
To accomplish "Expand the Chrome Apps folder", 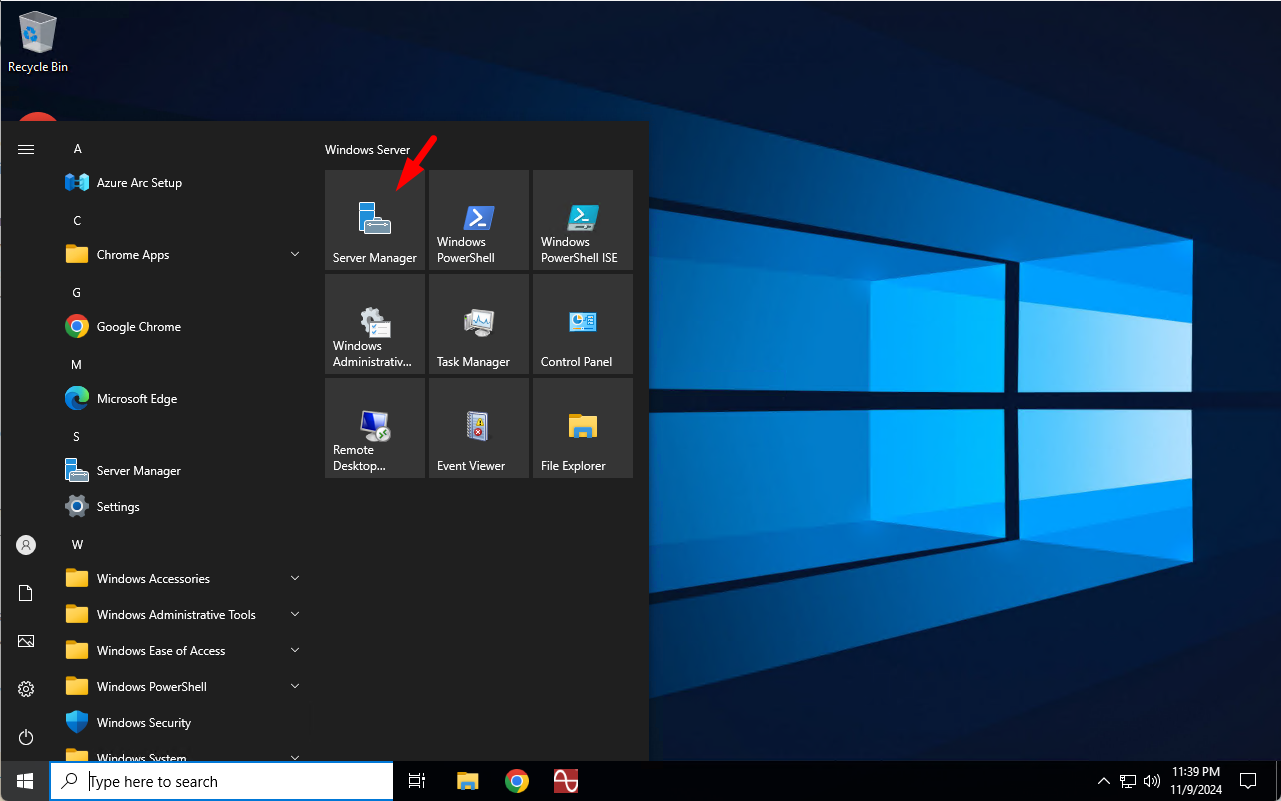I will (184, 255).
